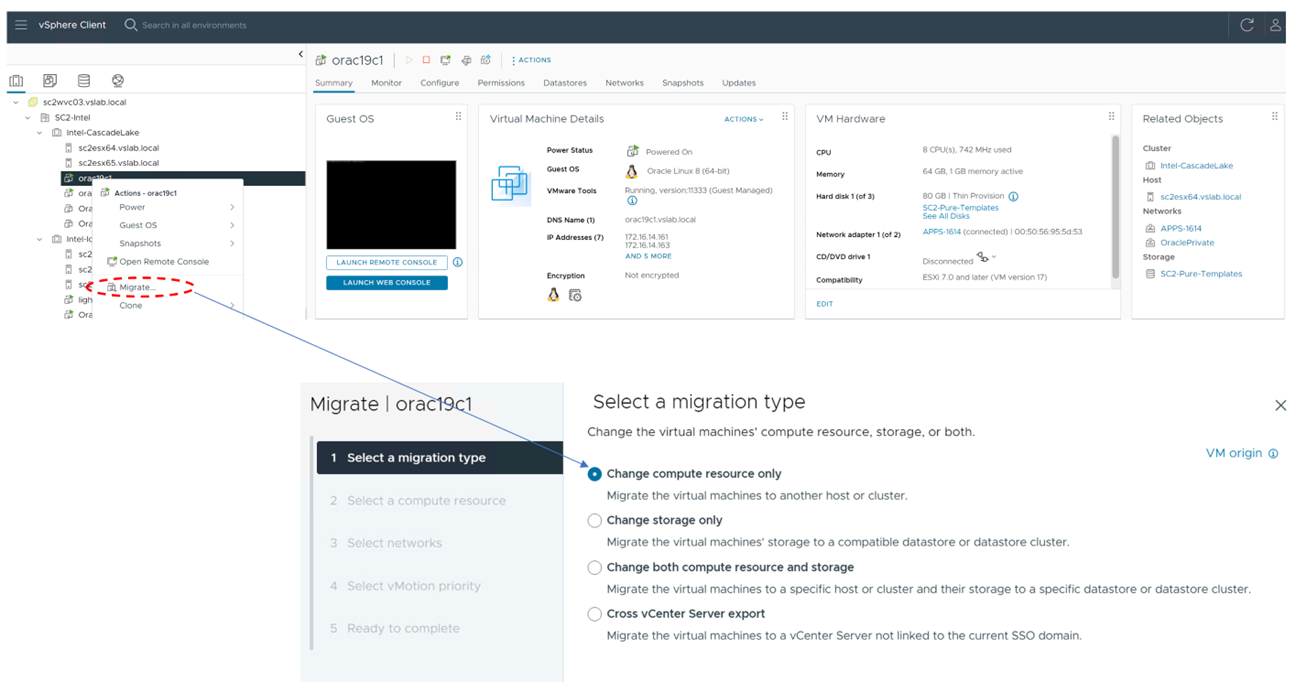The width and height of the screenshot is (1296, 682).
Task: Switch to VMs and Templates inventory view
Action: pos(50,81)
